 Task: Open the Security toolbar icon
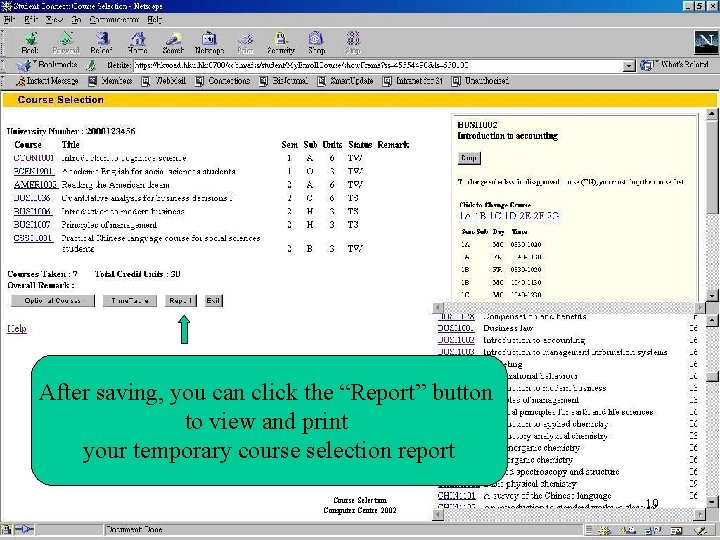point(281,43)
